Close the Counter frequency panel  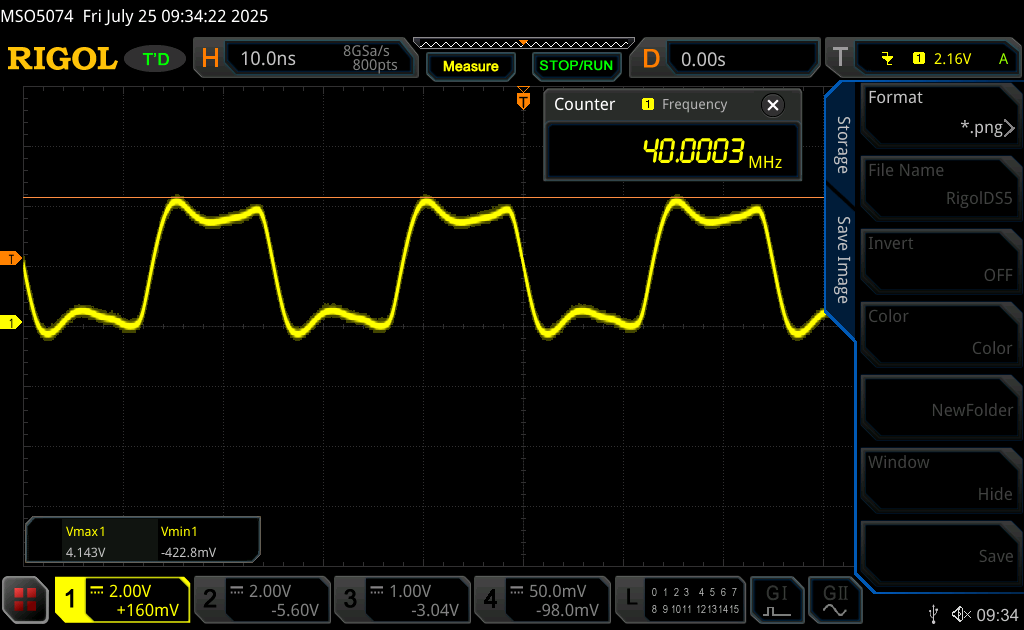click(x=773, y=105)
